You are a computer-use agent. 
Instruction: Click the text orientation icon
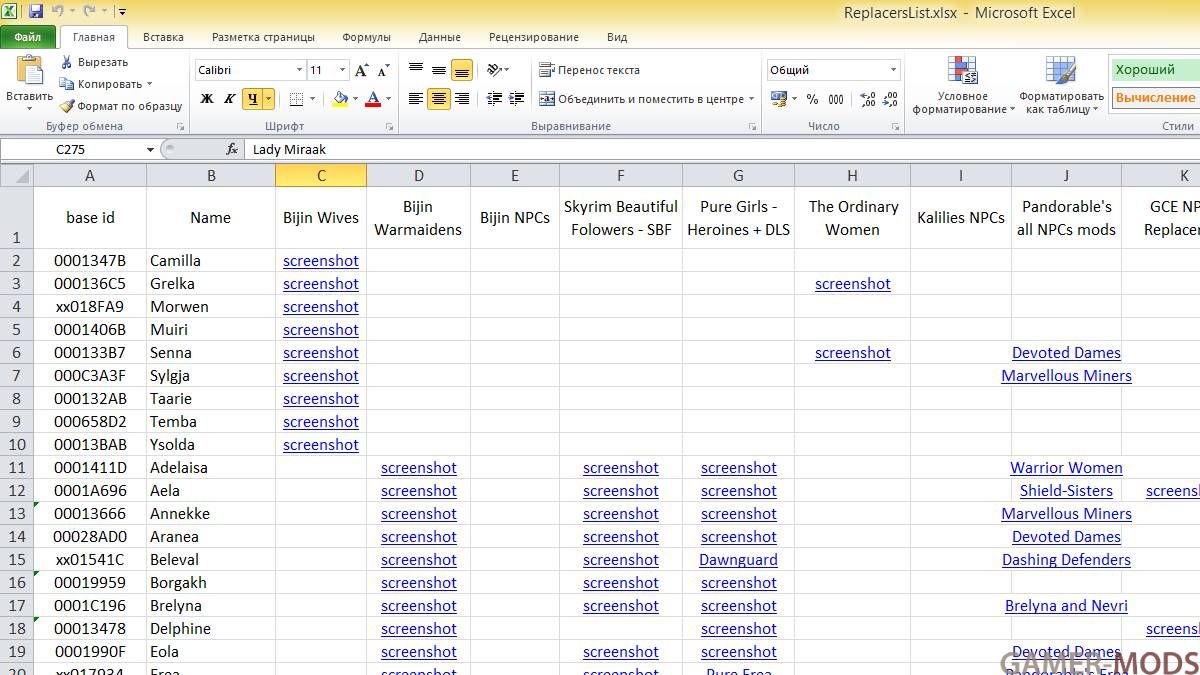tap(494, 70)
